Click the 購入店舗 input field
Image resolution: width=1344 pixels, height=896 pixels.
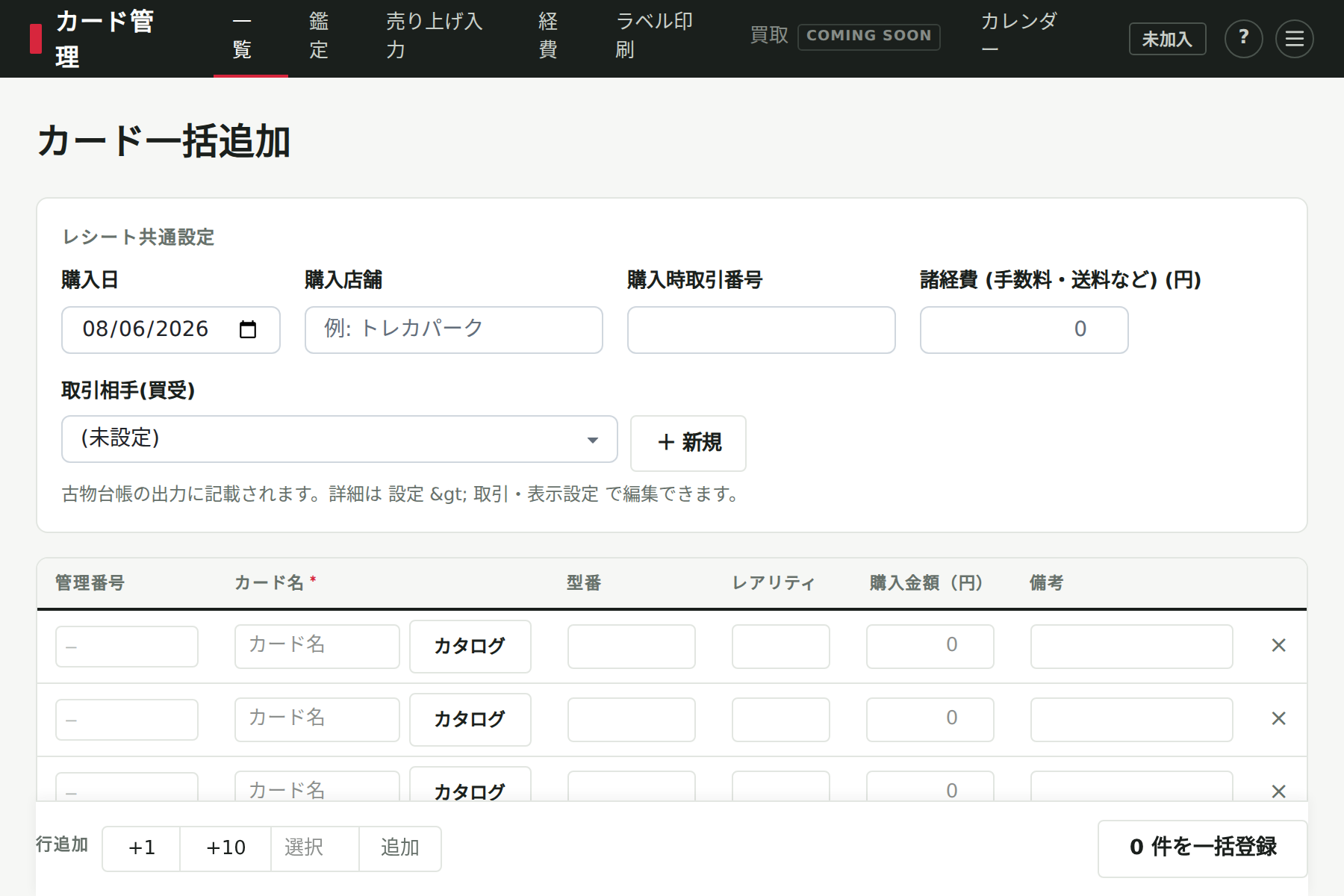click(454, 329)
